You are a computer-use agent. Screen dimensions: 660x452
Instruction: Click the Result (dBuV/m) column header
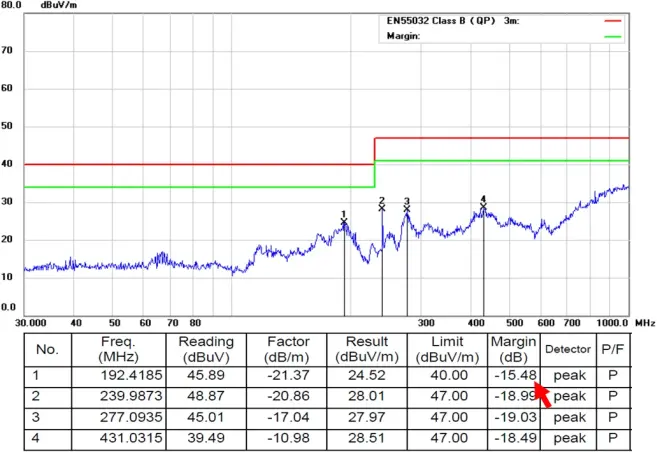pyautogui.click(x=369, y=349)
